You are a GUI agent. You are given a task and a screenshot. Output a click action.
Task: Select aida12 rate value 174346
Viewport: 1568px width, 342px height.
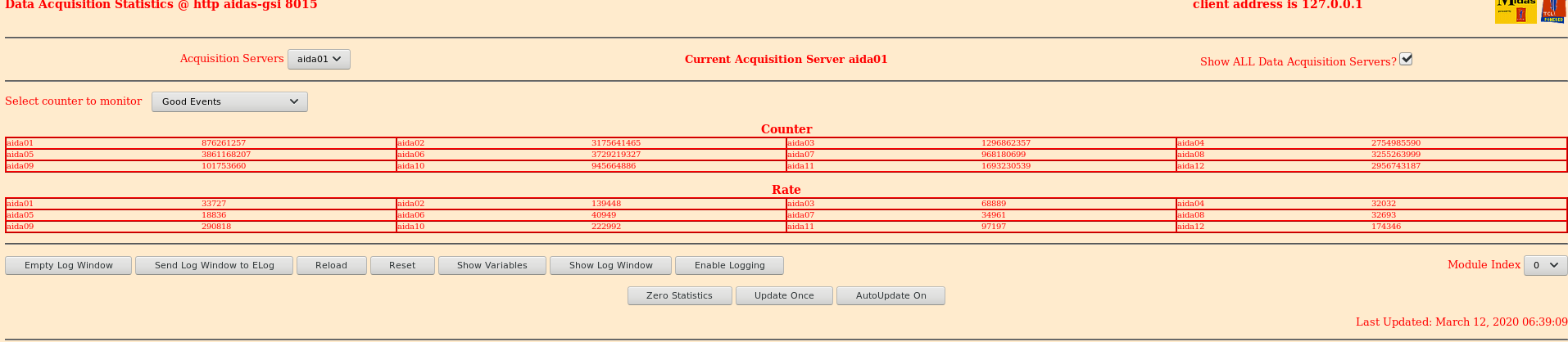point(1386,227)
